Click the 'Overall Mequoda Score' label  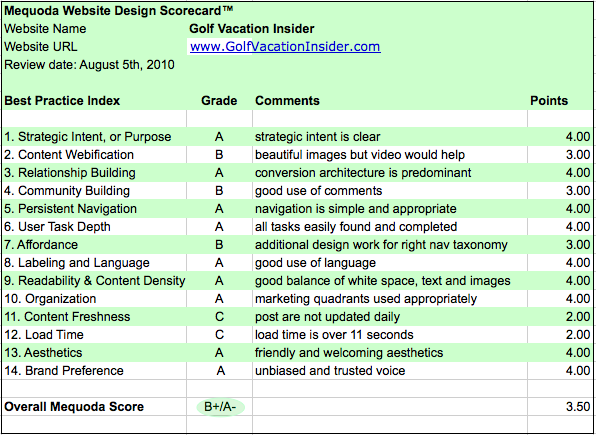point(74,406)
